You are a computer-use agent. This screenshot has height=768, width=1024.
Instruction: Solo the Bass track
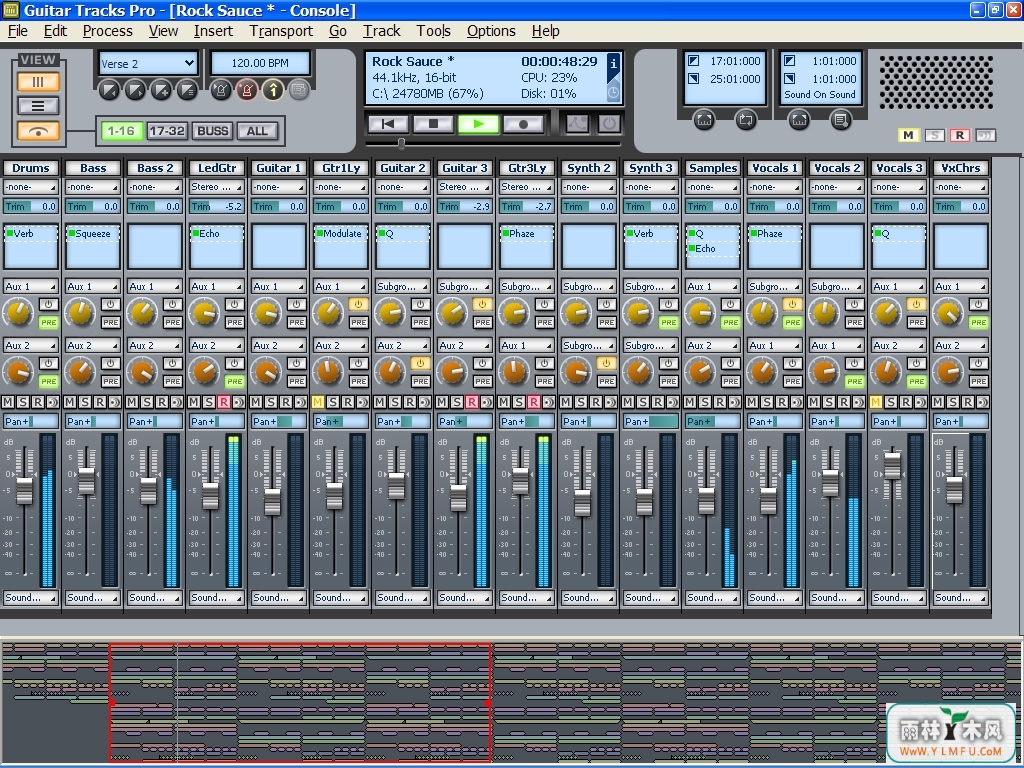click(85, 402)
